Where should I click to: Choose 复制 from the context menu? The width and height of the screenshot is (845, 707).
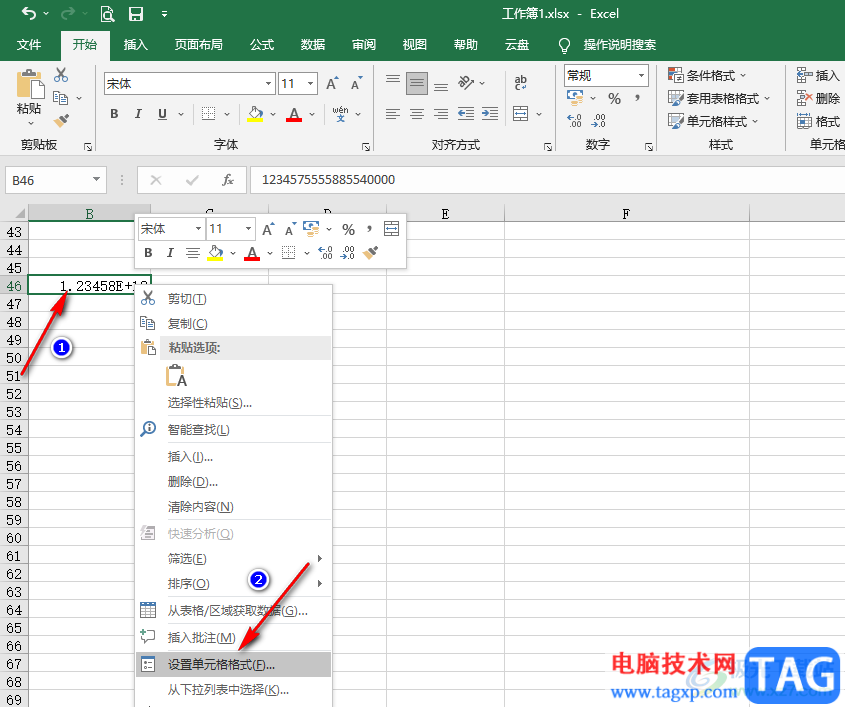(233, 323)
